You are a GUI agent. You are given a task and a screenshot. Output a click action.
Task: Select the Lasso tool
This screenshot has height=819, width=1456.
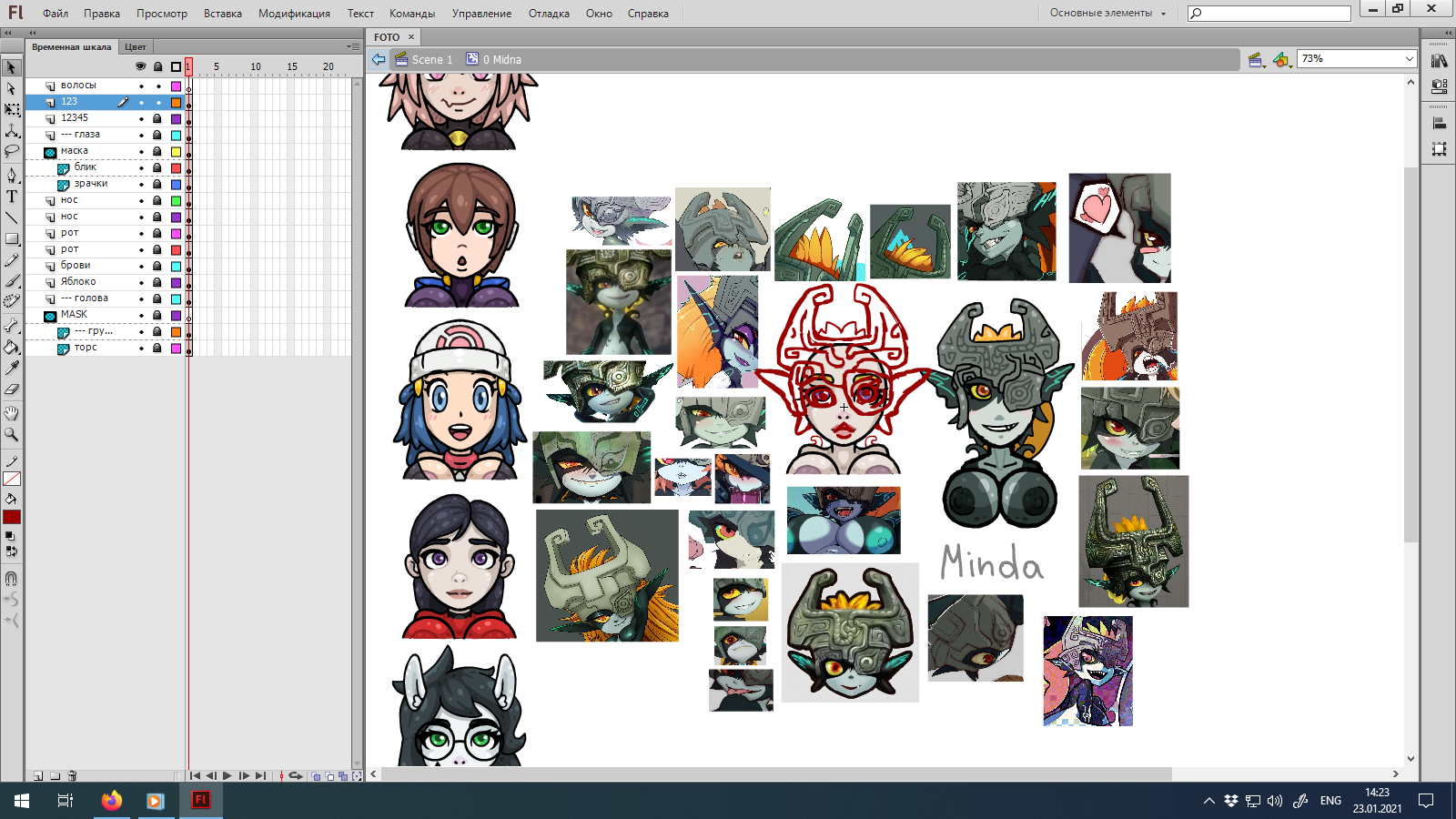[11, 152]
